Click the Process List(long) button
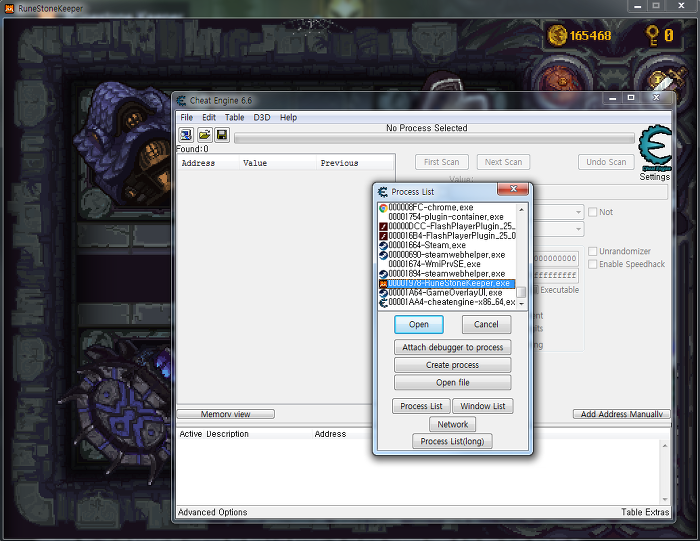 (x=452, y=441)
